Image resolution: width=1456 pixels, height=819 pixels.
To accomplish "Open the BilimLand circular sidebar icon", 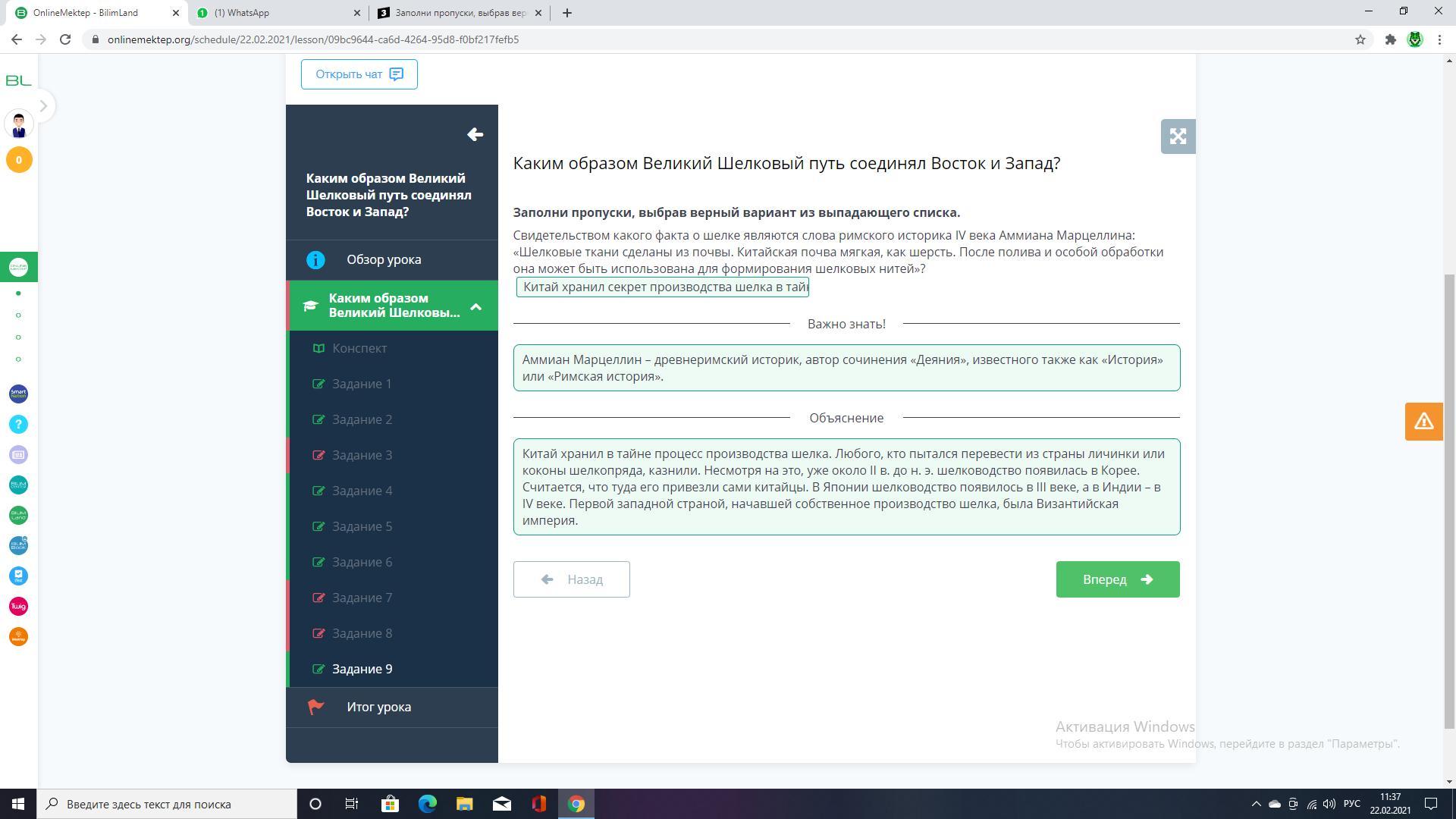I will [18, 515].
